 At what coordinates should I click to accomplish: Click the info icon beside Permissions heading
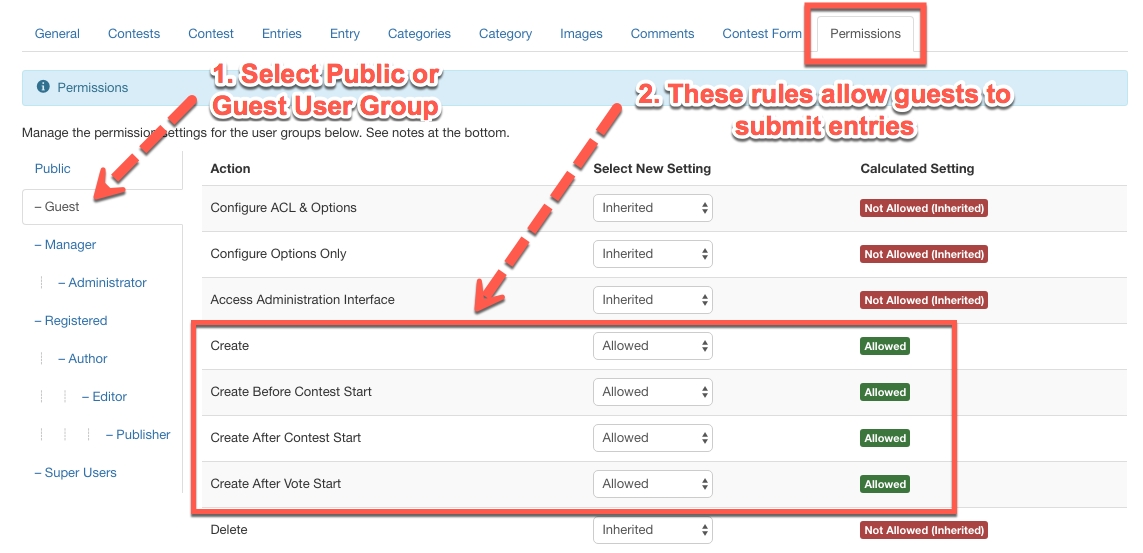click(43, 88)
